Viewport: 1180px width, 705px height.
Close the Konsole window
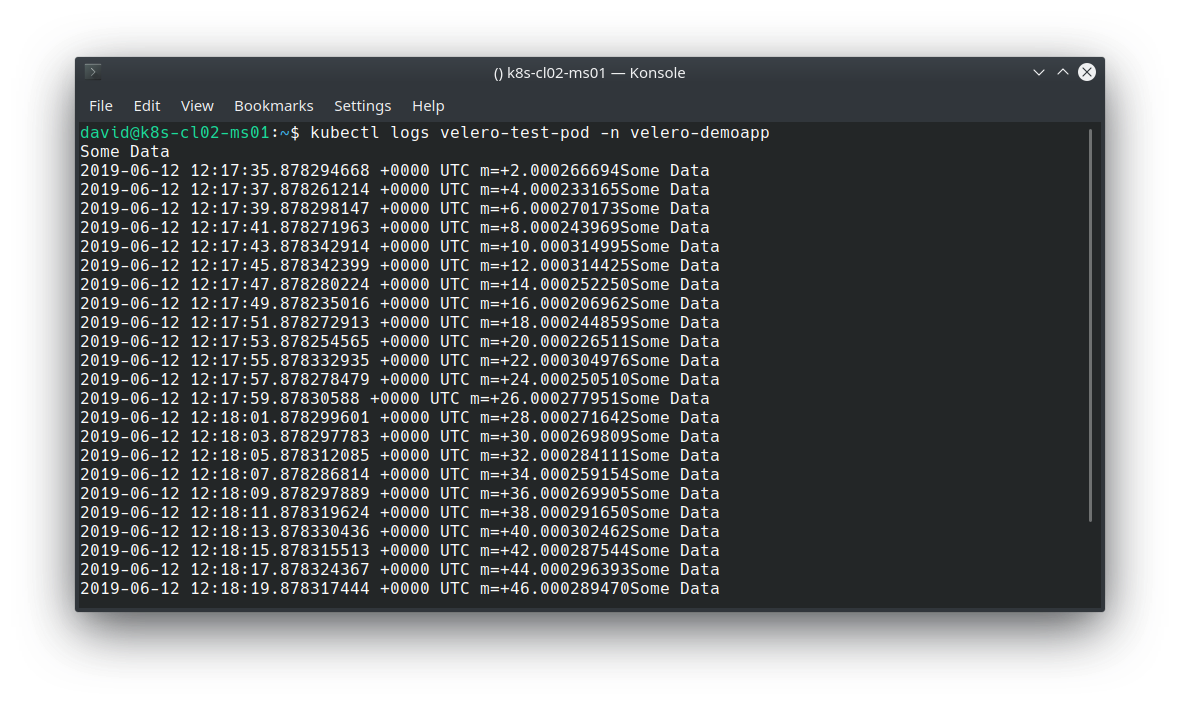pyautogui.click(x=1086, y=72)
